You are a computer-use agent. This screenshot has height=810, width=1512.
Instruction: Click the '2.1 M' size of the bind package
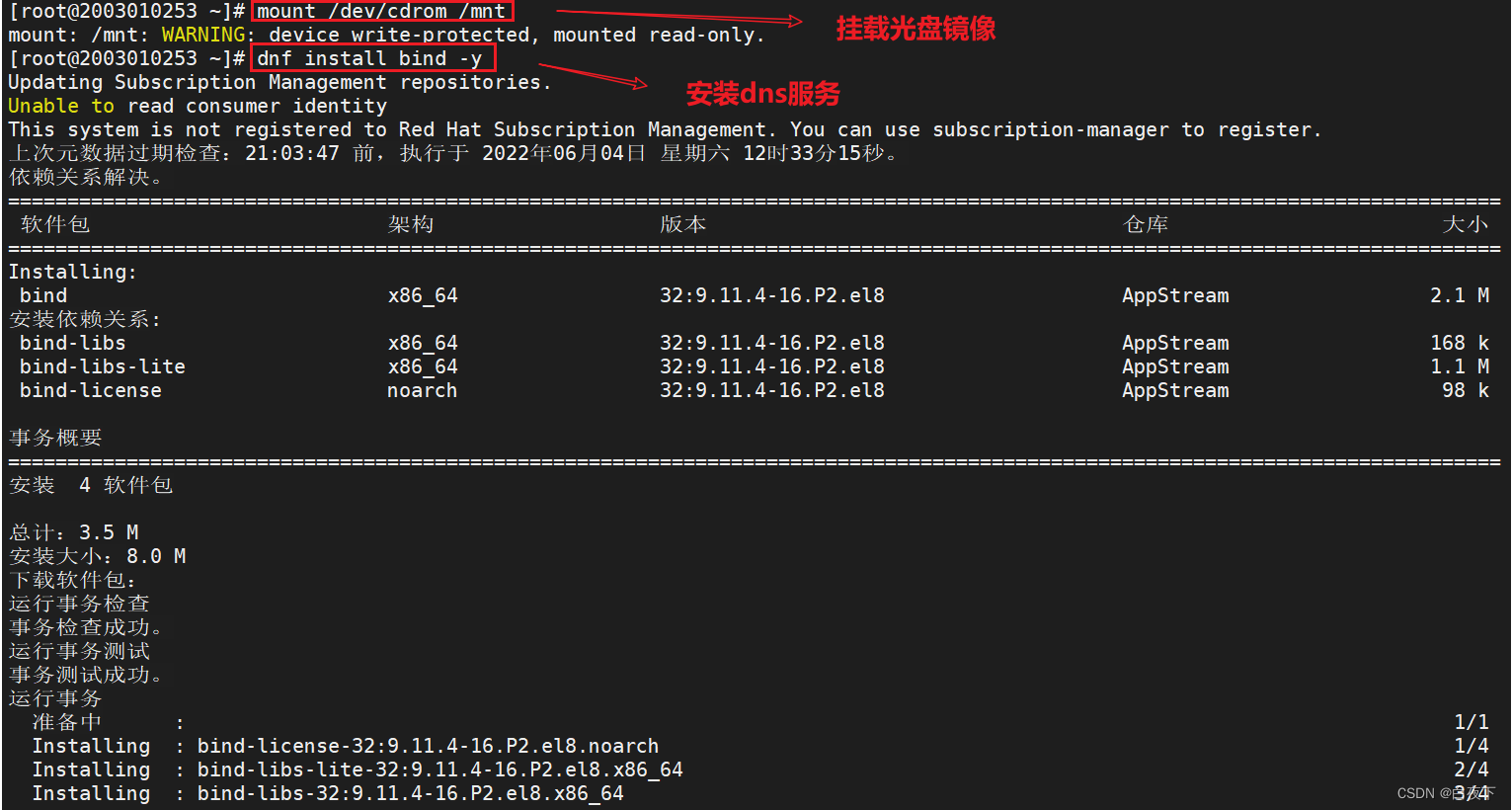coord(1460,295)
